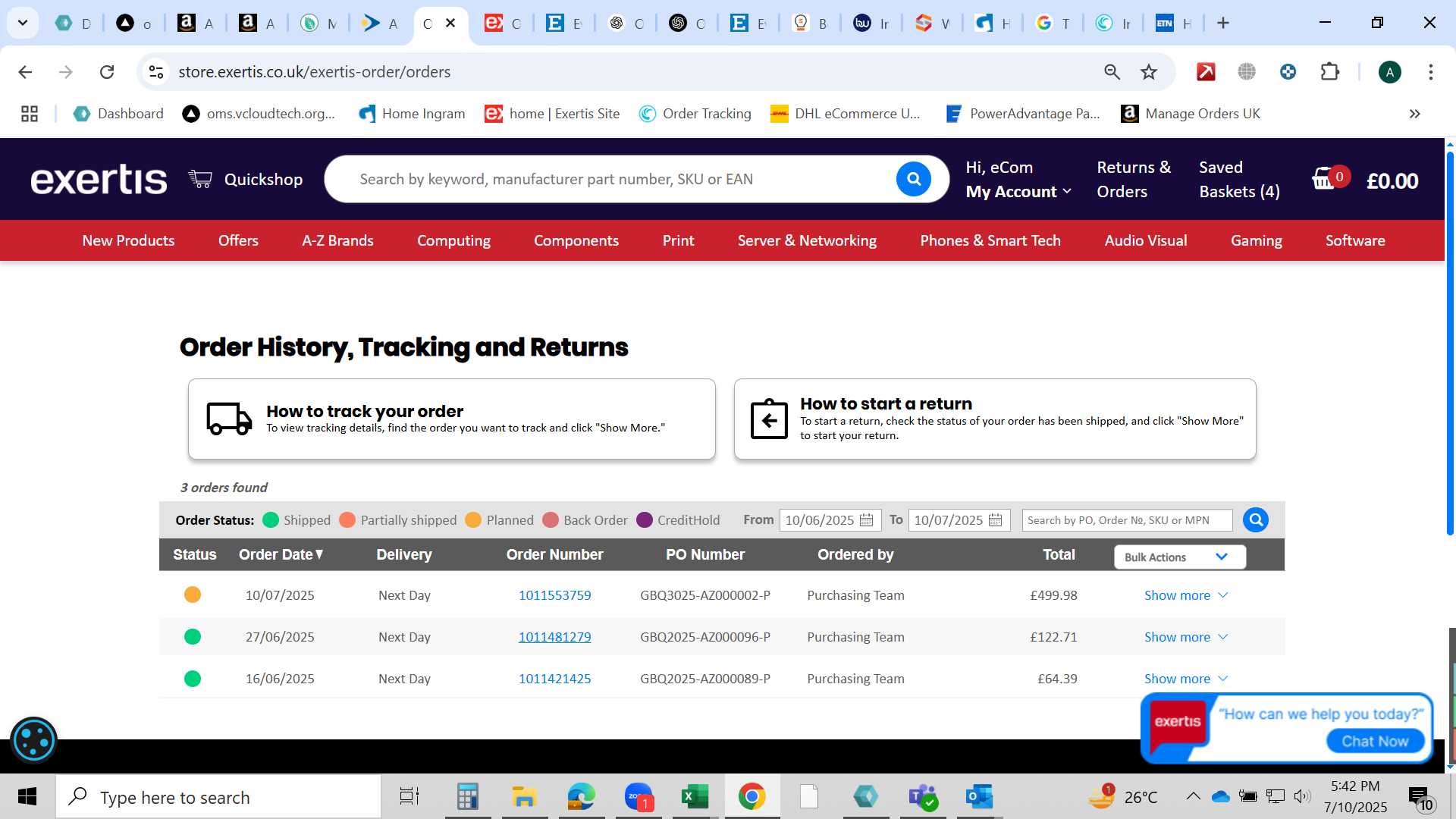
Task: Open the Bulk Actions dropdown
Action: point(1179,557)
